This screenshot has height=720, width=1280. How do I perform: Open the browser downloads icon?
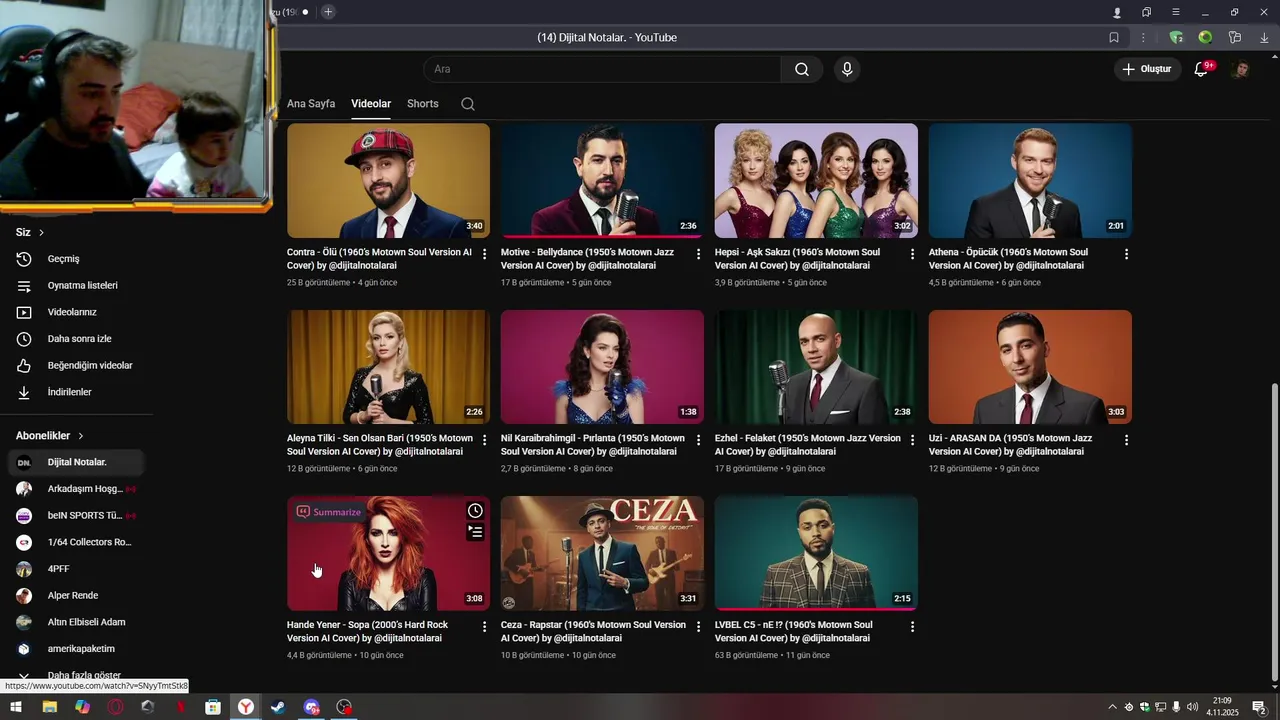pos(1264,37)
